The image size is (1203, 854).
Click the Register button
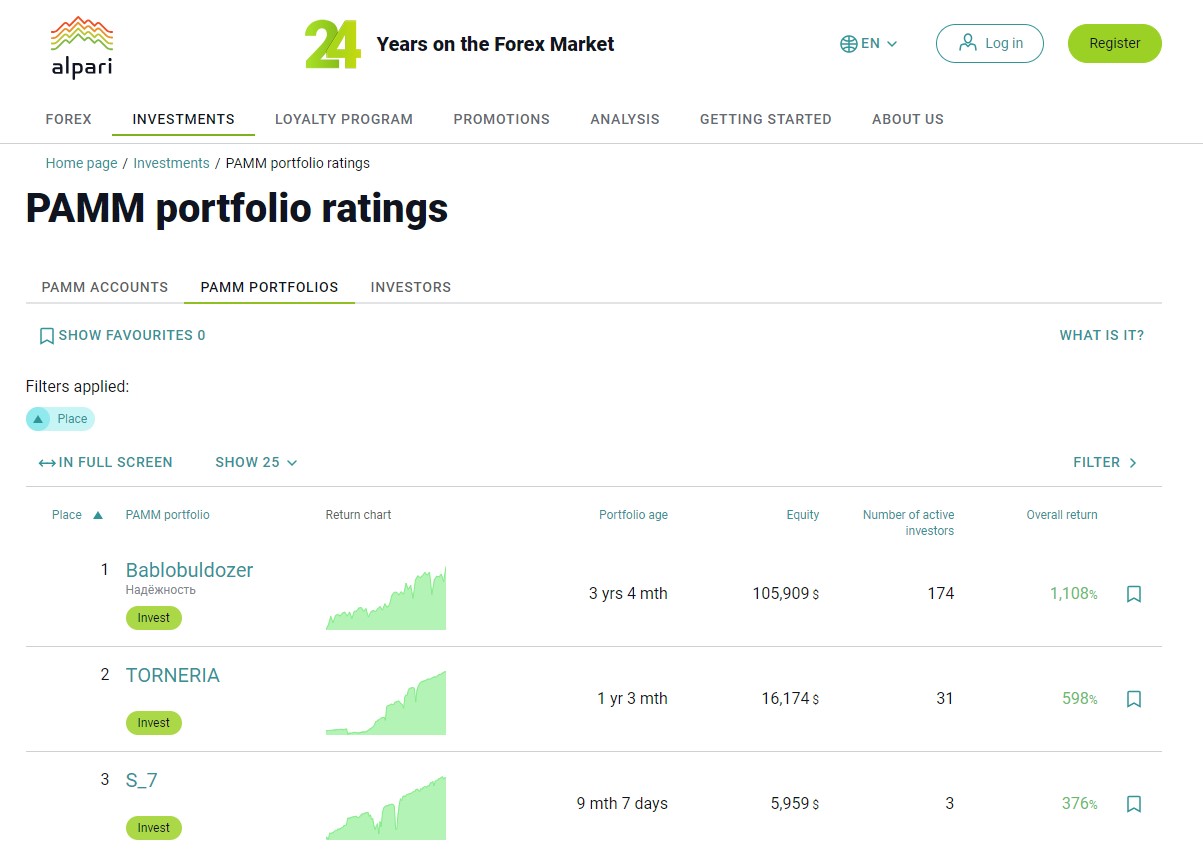1114,43
